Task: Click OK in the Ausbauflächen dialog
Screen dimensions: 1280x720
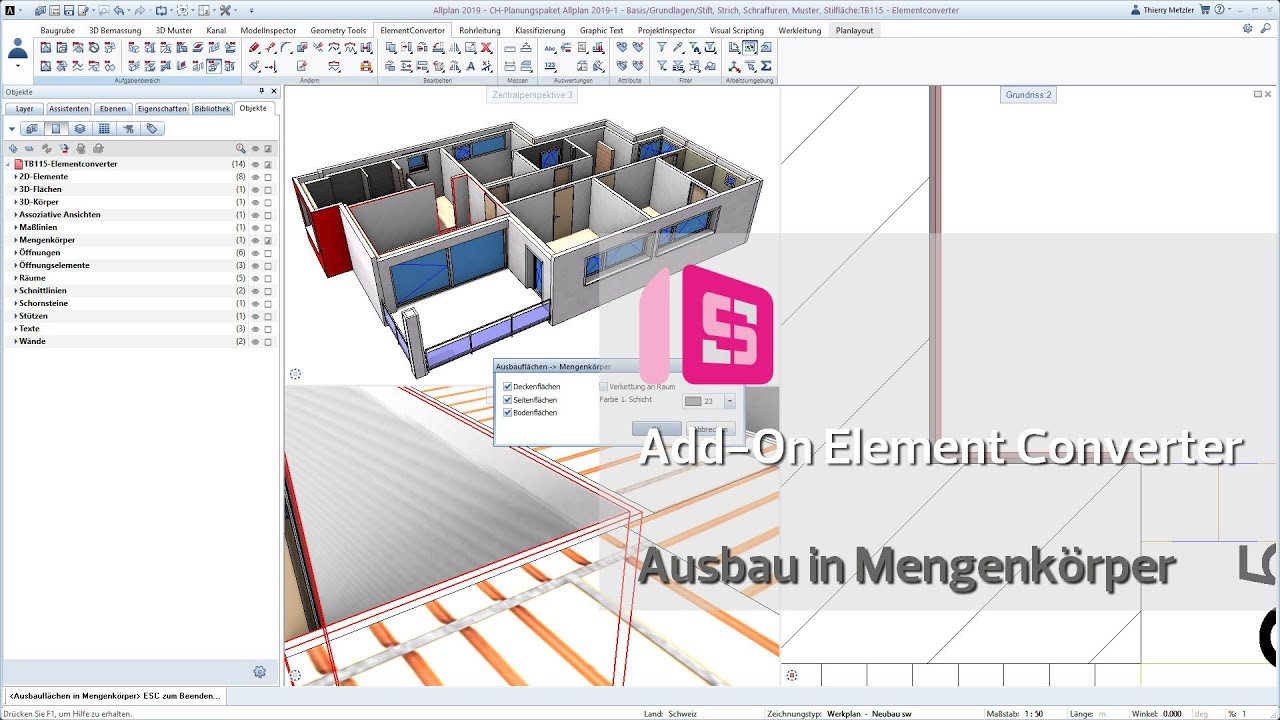Action: click(x=657, y=428)
